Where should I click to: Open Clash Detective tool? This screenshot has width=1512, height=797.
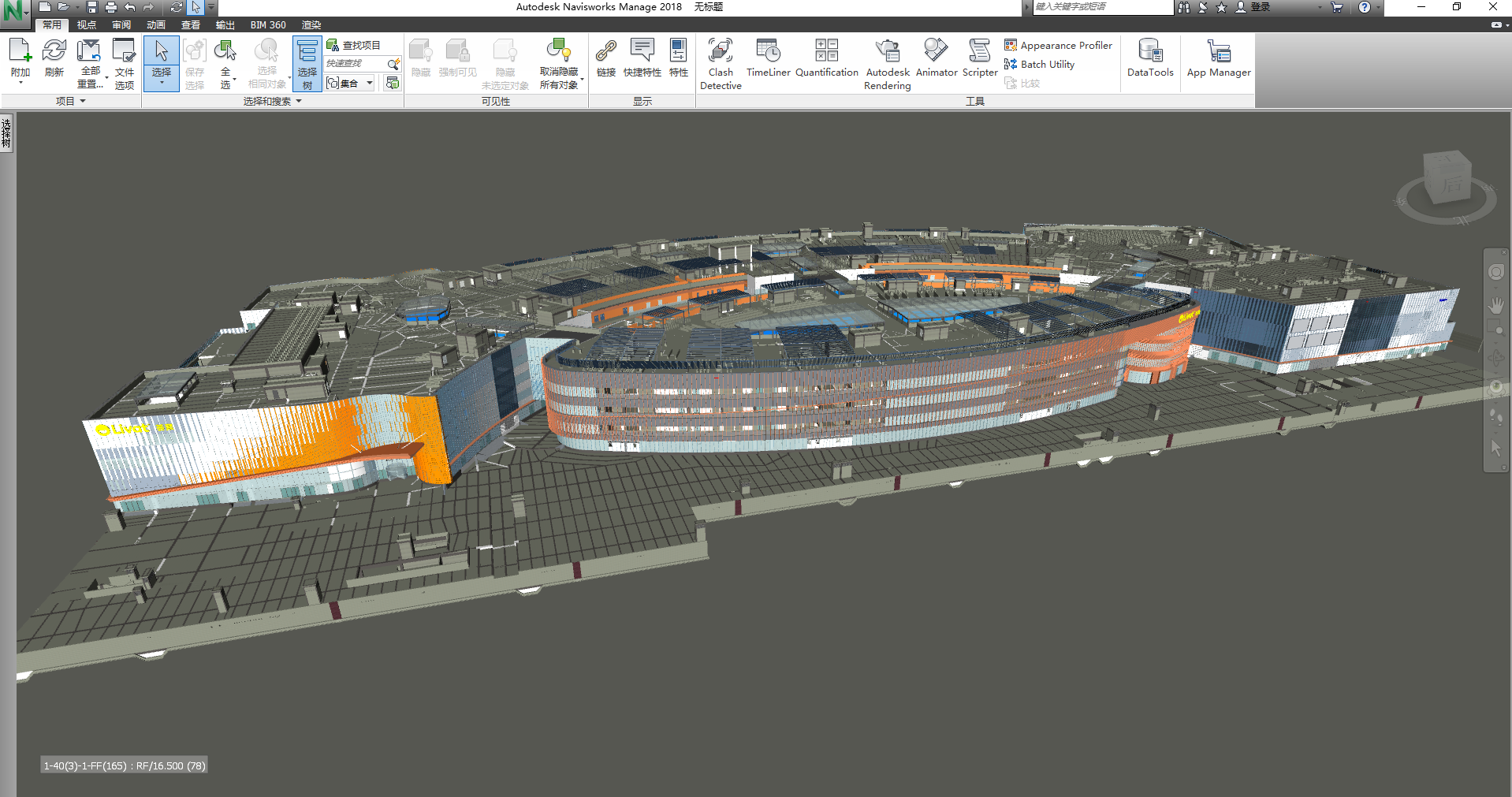pyautogui.click(x=721, y=63)
